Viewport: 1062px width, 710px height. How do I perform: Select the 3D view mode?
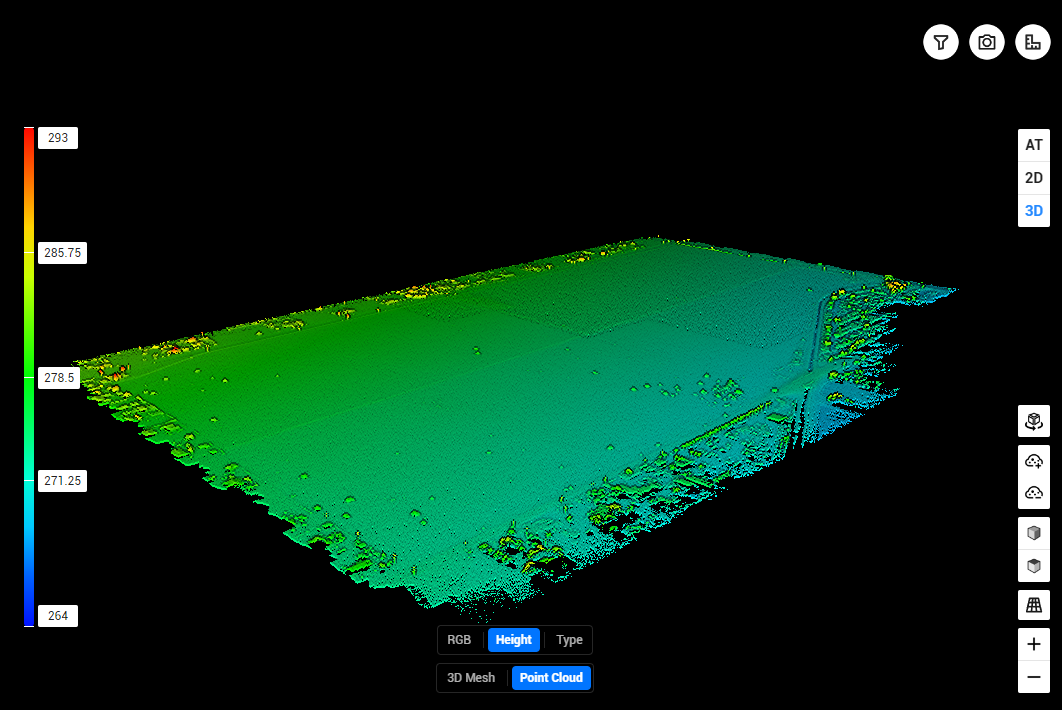coord(1034,211)
